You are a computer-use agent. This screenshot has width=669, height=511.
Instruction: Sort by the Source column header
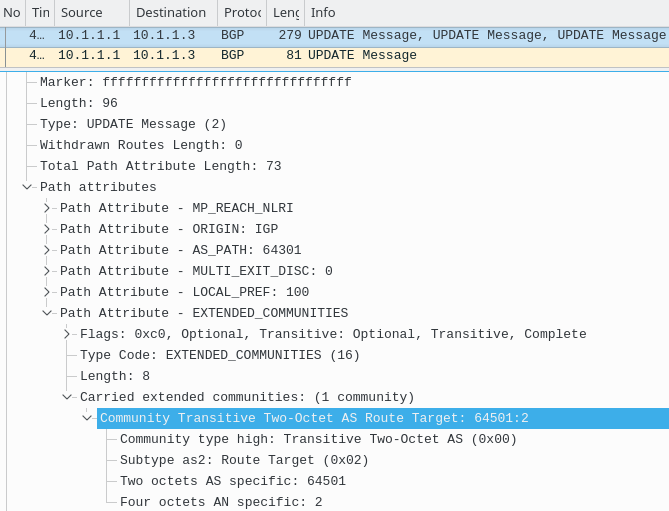[92, 13]
